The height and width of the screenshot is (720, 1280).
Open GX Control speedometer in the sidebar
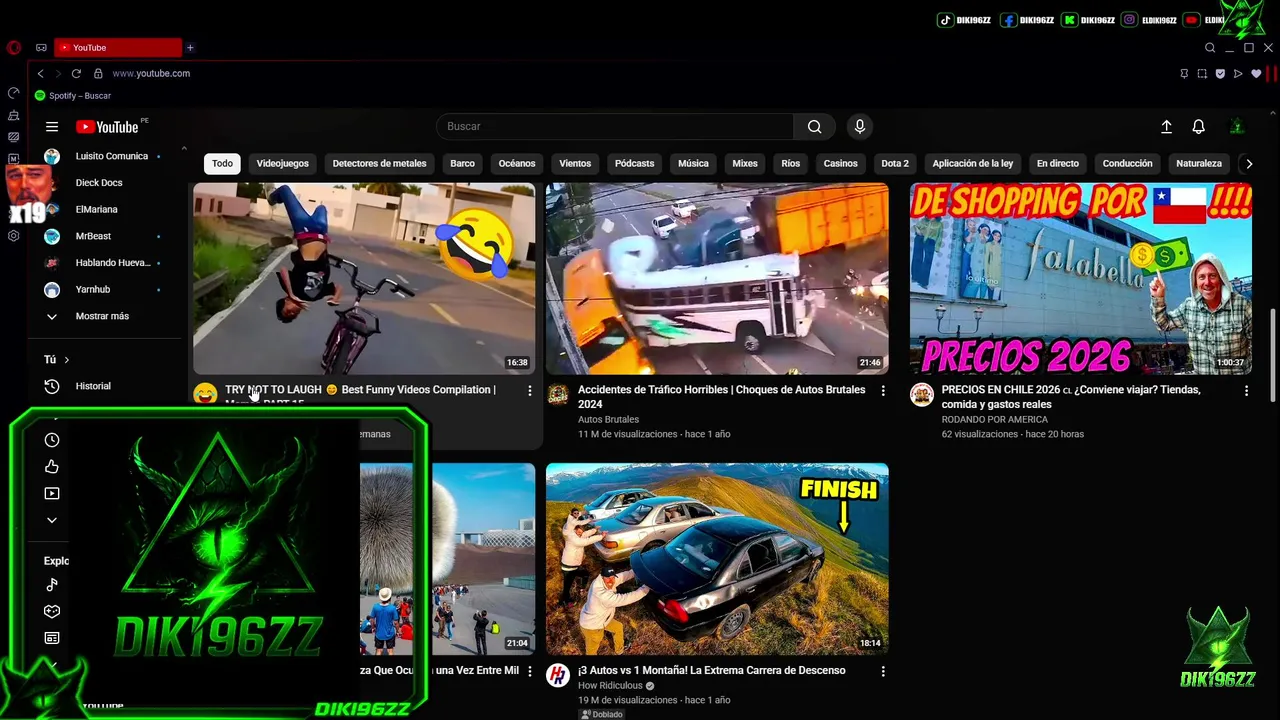pyautogui.click(x=13, y=93)
